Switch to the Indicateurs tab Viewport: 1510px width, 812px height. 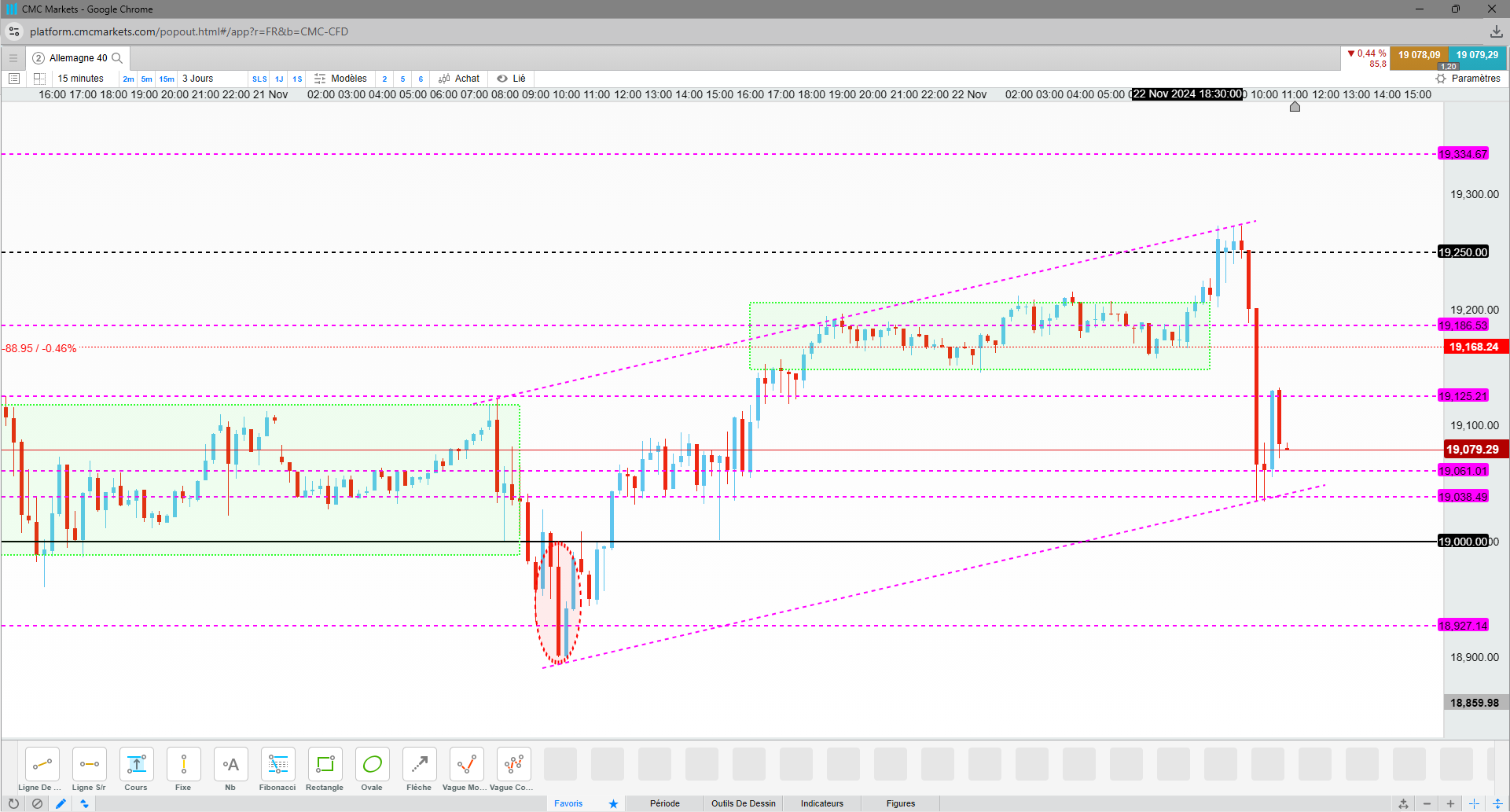coord(822,803)
